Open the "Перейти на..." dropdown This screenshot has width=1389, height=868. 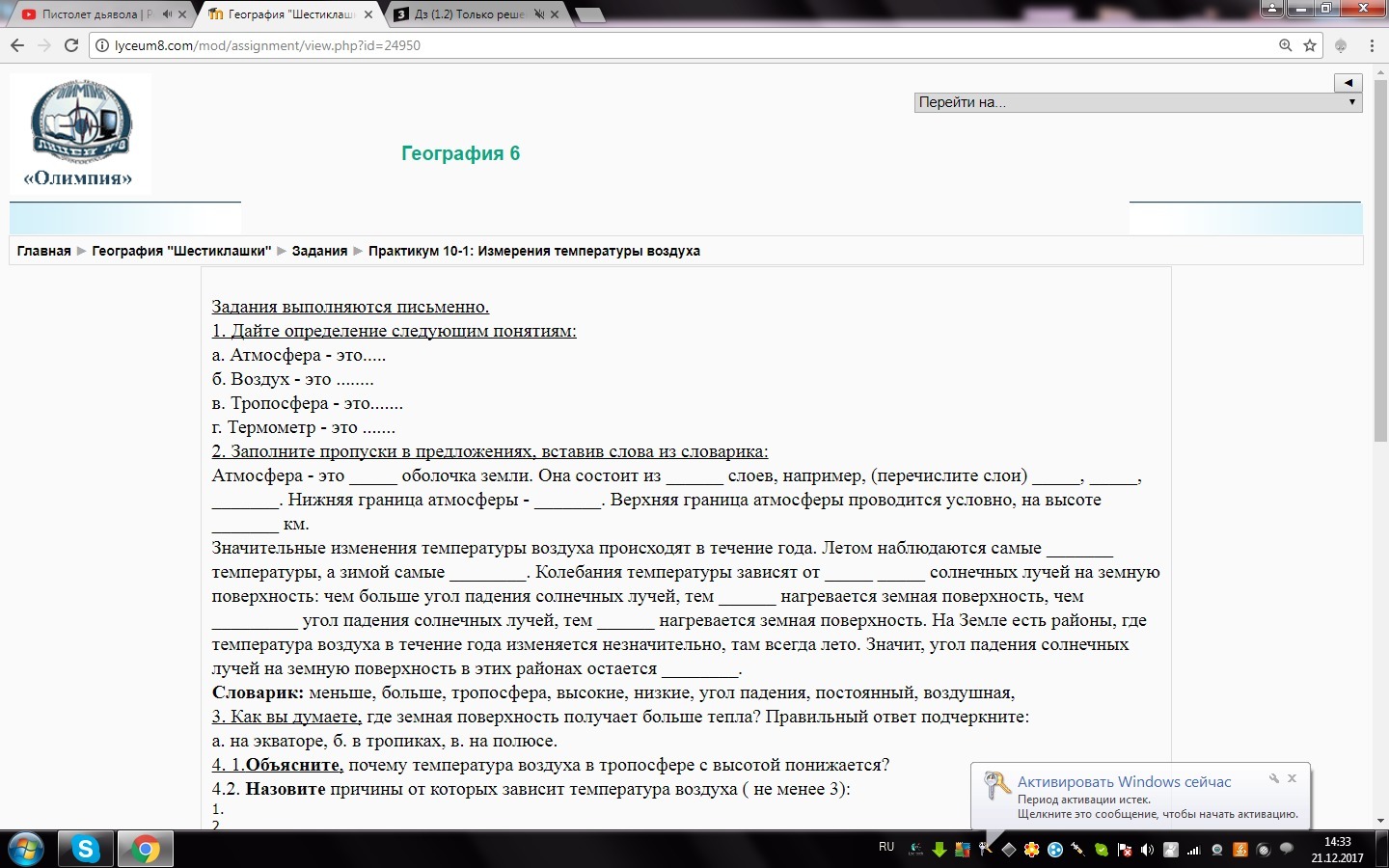point(1137,102)
